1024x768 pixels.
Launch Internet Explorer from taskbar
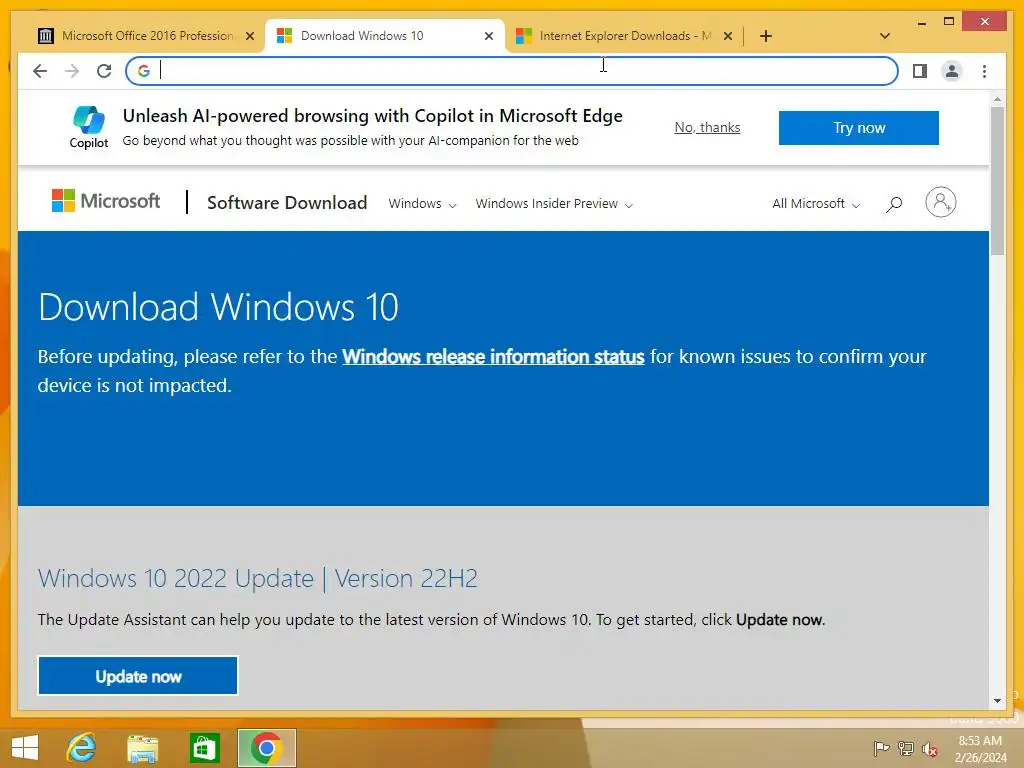click(82, 748)
